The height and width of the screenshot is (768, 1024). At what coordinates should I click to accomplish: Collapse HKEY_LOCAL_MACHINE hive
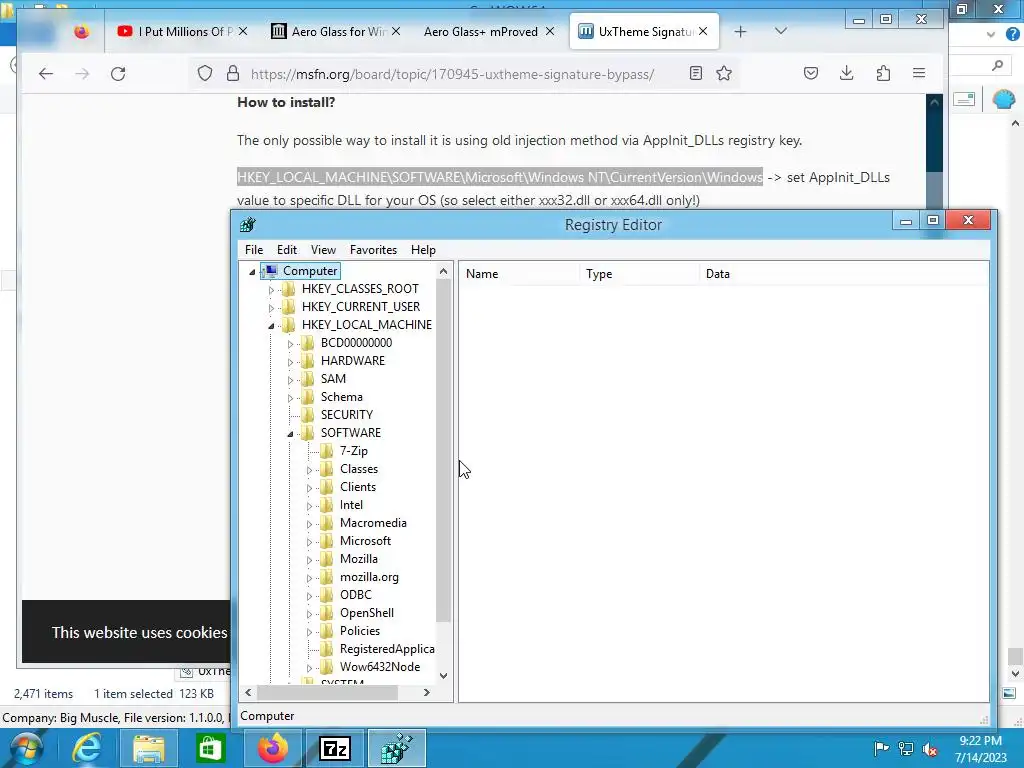click(x=271, y=325)
